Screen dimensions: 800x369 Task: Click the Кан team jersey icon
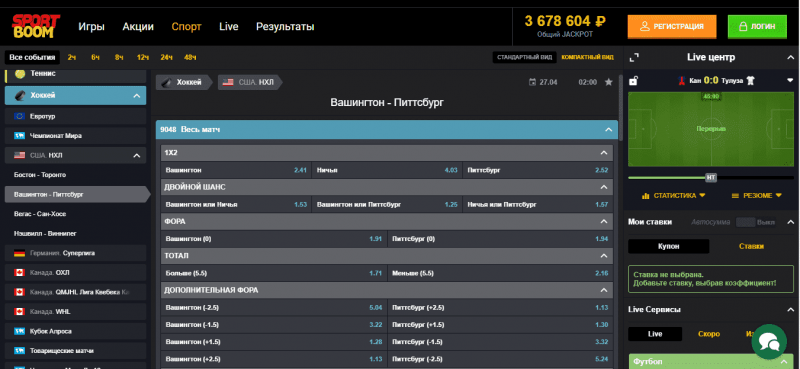coord(681,81)
